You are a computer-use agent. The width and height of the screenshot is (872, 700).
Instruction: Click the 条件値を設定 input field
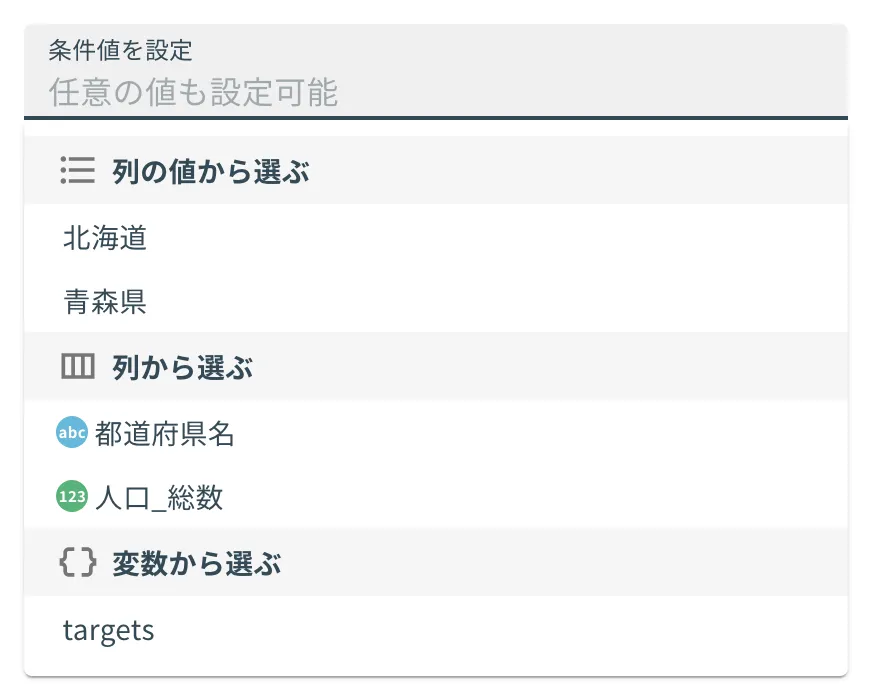click(x=436, y=71)
